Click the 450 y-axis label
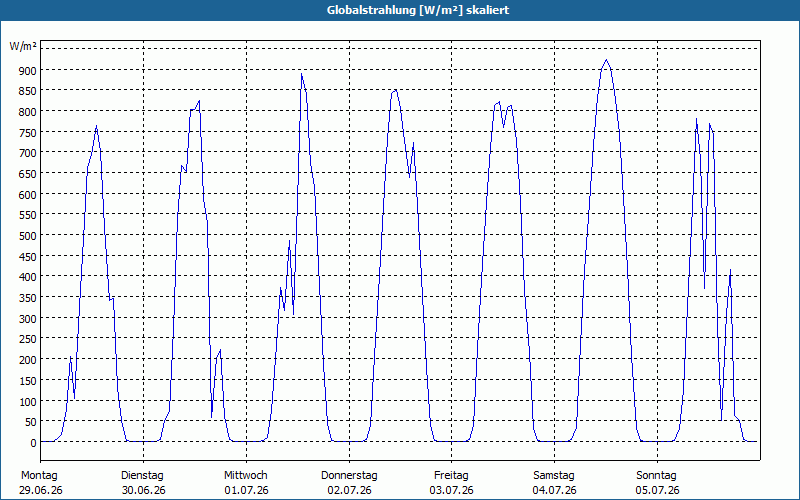 (x=28, y=257)
